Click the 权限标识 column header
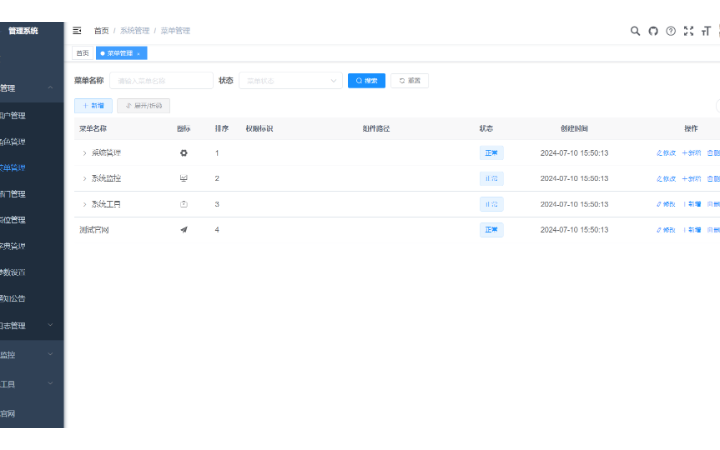This screenshot has height=450, width=720. (259, 129)
